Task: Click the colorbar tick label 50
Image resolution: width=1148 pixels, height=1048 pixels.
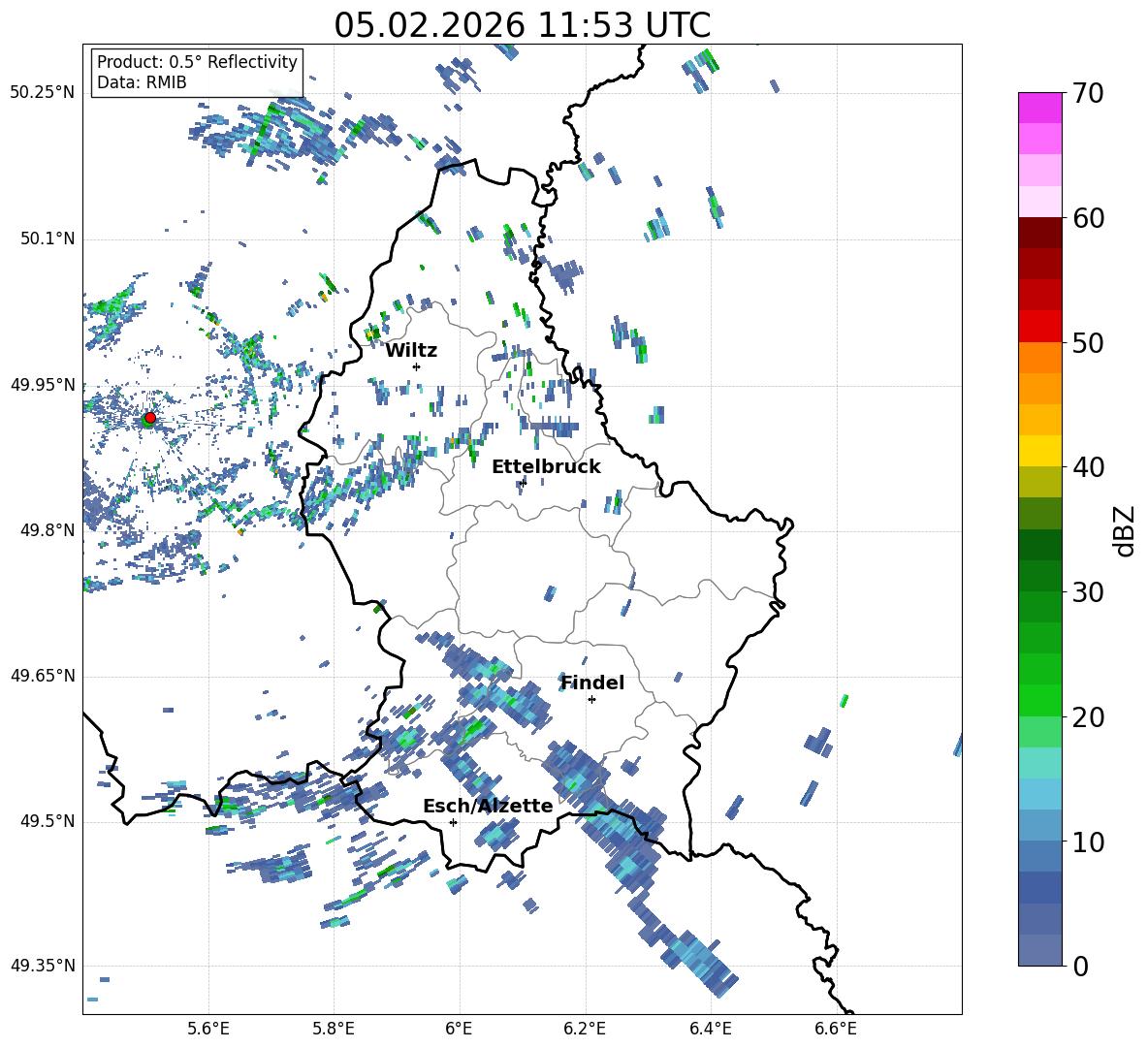Action: point(1088,343)
